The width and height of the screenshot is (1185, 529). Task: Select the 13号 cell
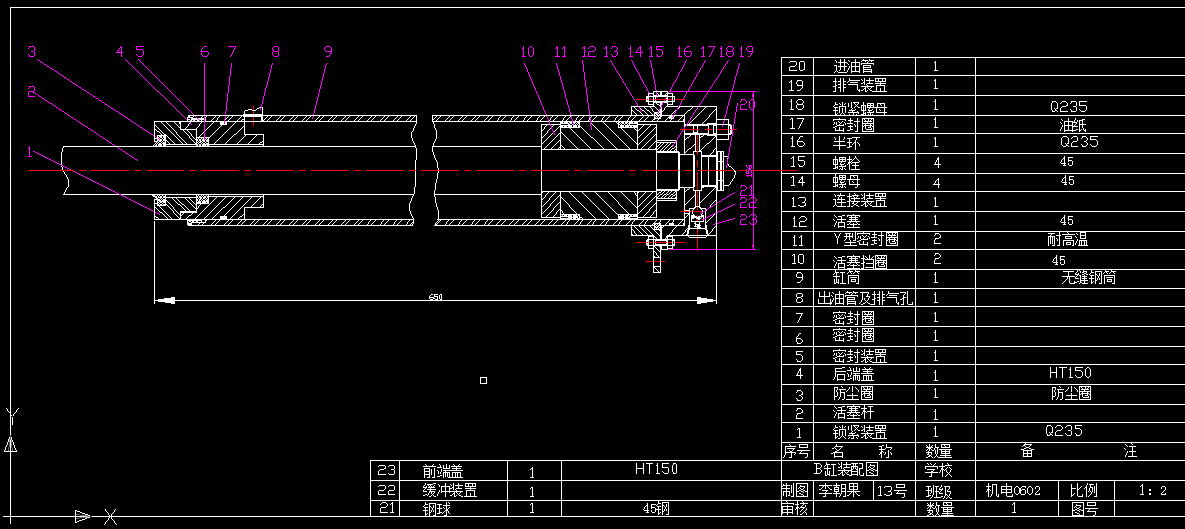click(893, 490)
